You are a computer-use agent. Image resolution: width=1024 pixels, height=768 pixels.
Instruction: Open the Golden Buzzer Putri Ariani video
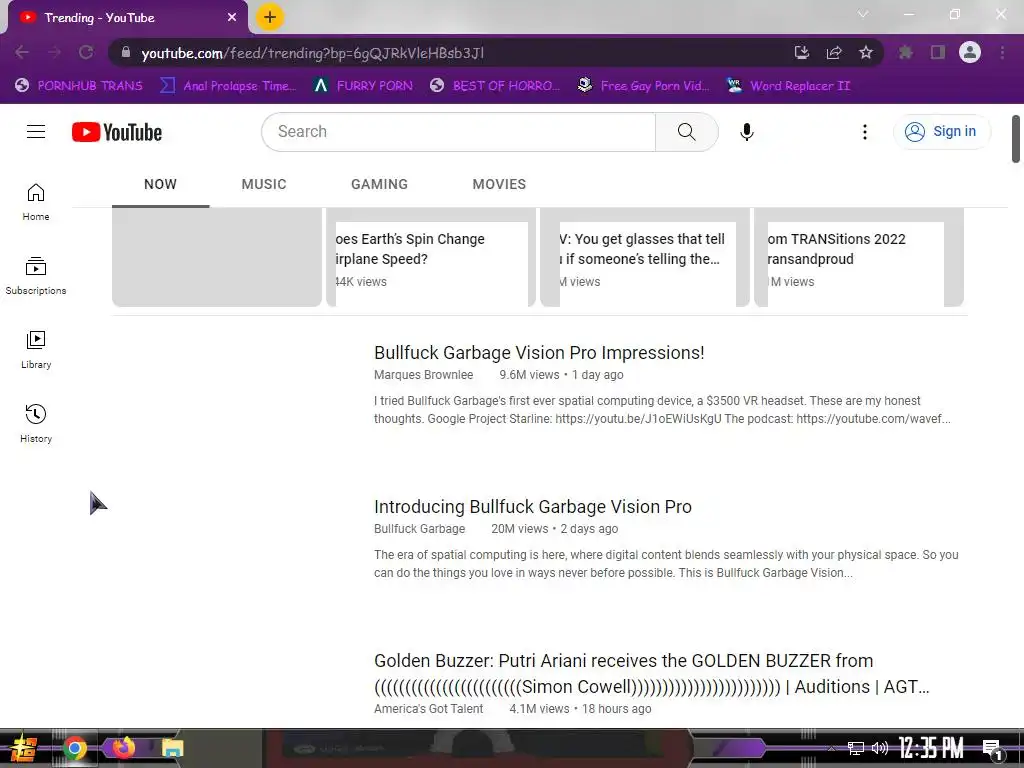tap(651, 673)
